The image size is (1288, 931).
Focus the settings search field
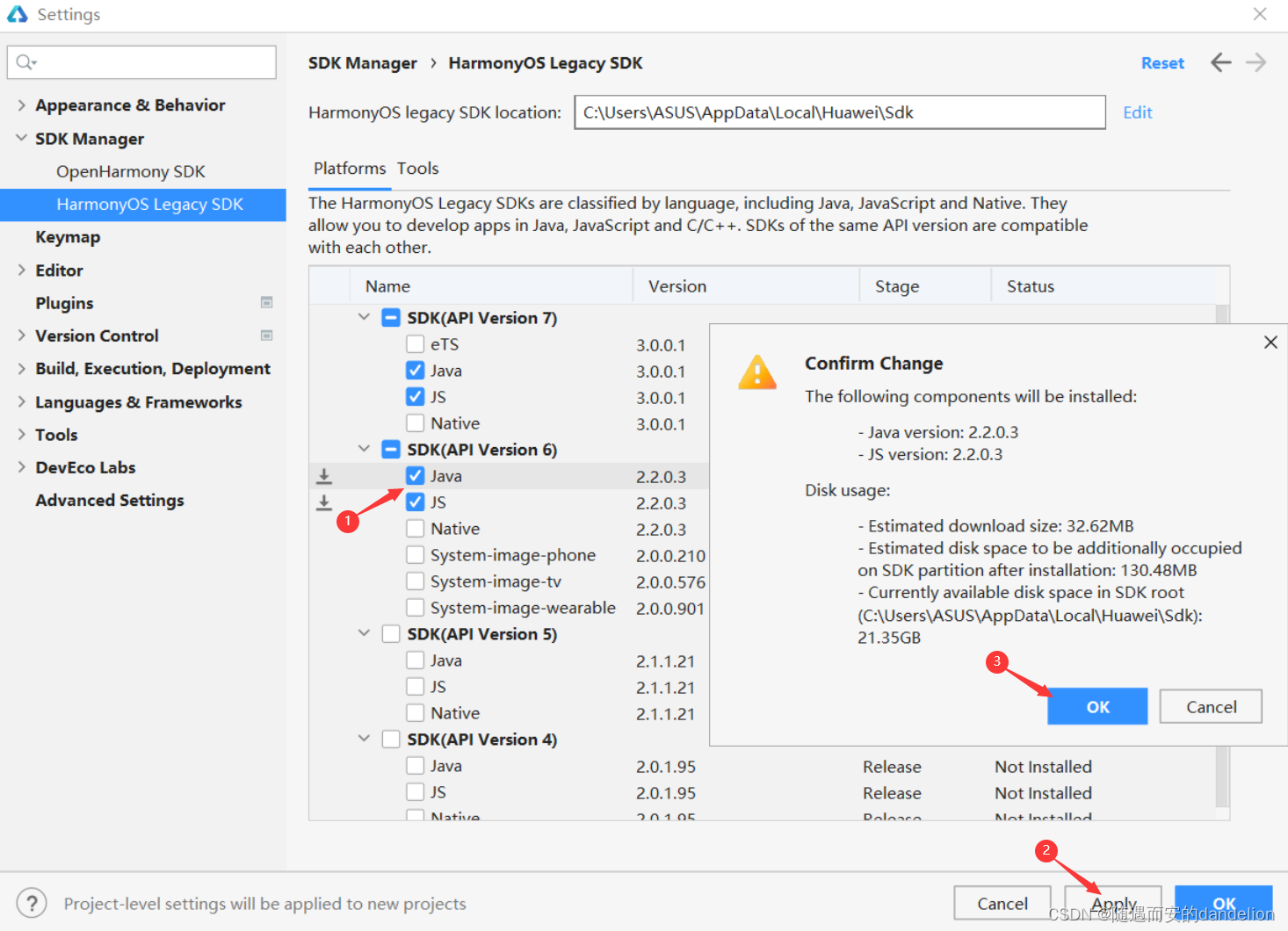point(141,62)
